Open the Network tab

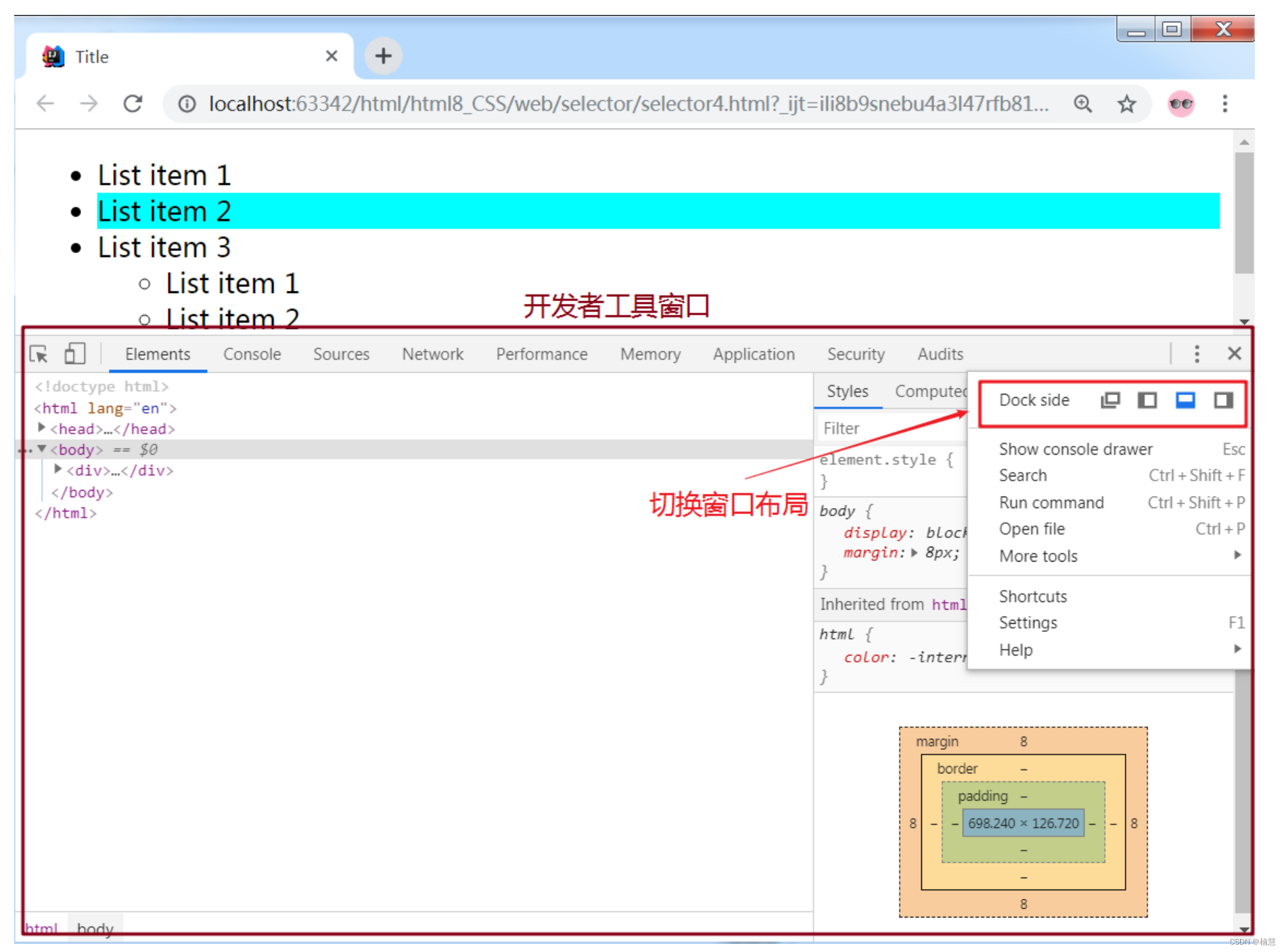pos(433,354)
